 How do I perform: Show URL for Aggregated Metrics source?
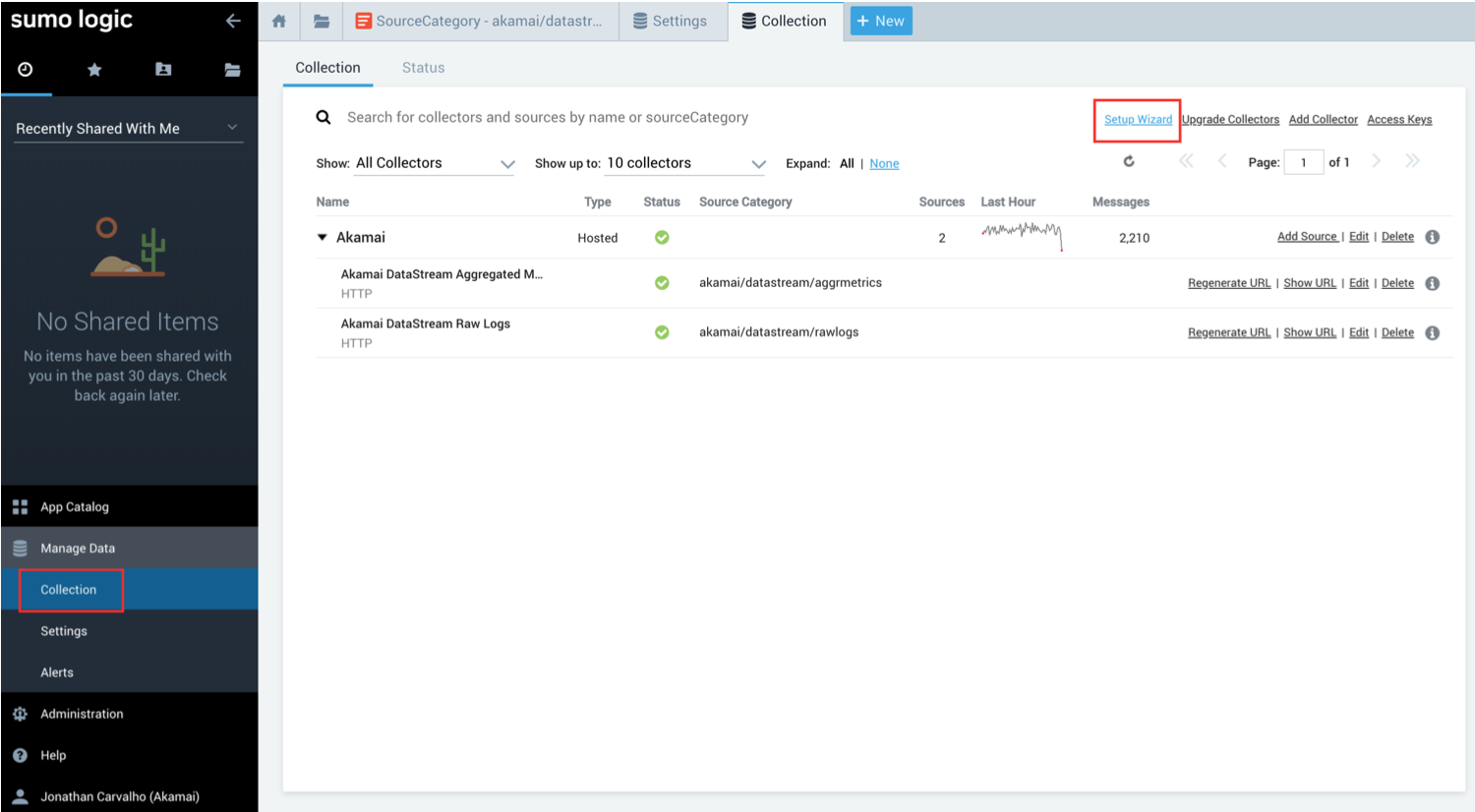[1310, 283]
